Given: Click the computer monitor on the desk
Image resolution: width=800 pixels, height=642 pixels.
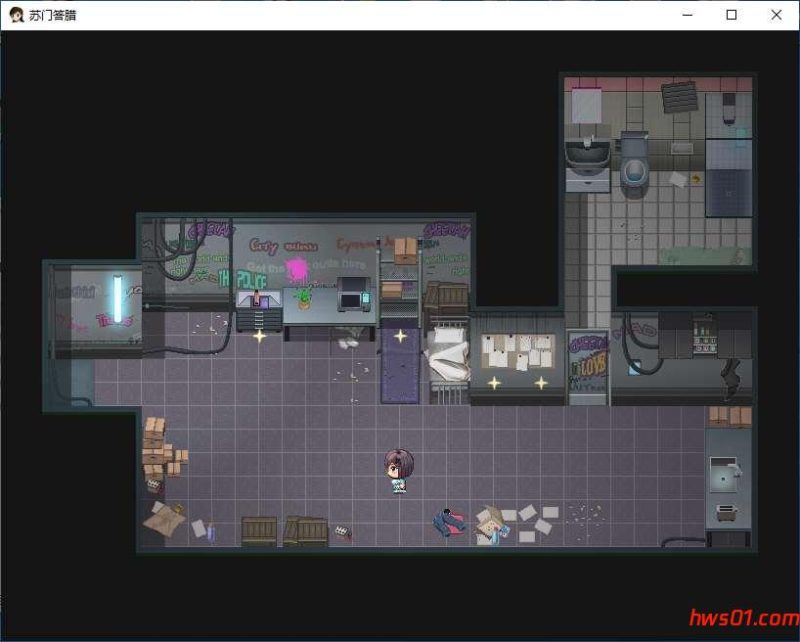Looking at the screenshot, I should 353,294.
